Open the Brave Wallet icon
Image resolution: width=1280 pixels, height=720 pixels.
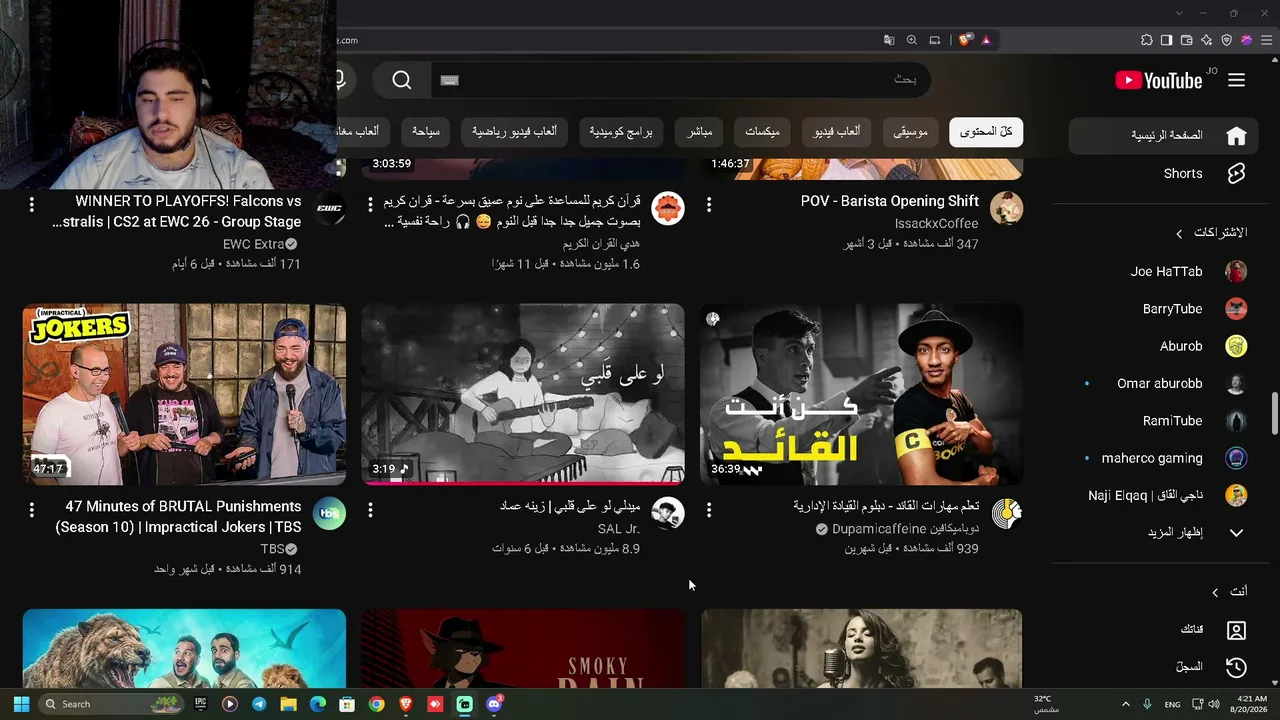pos(1186,40)
